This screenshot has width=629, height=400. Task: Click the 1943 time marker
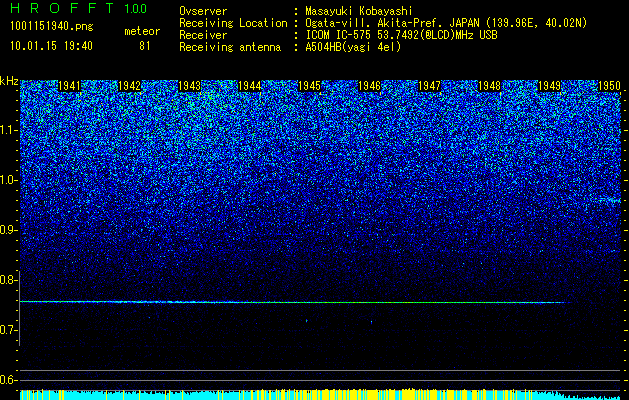189,86
